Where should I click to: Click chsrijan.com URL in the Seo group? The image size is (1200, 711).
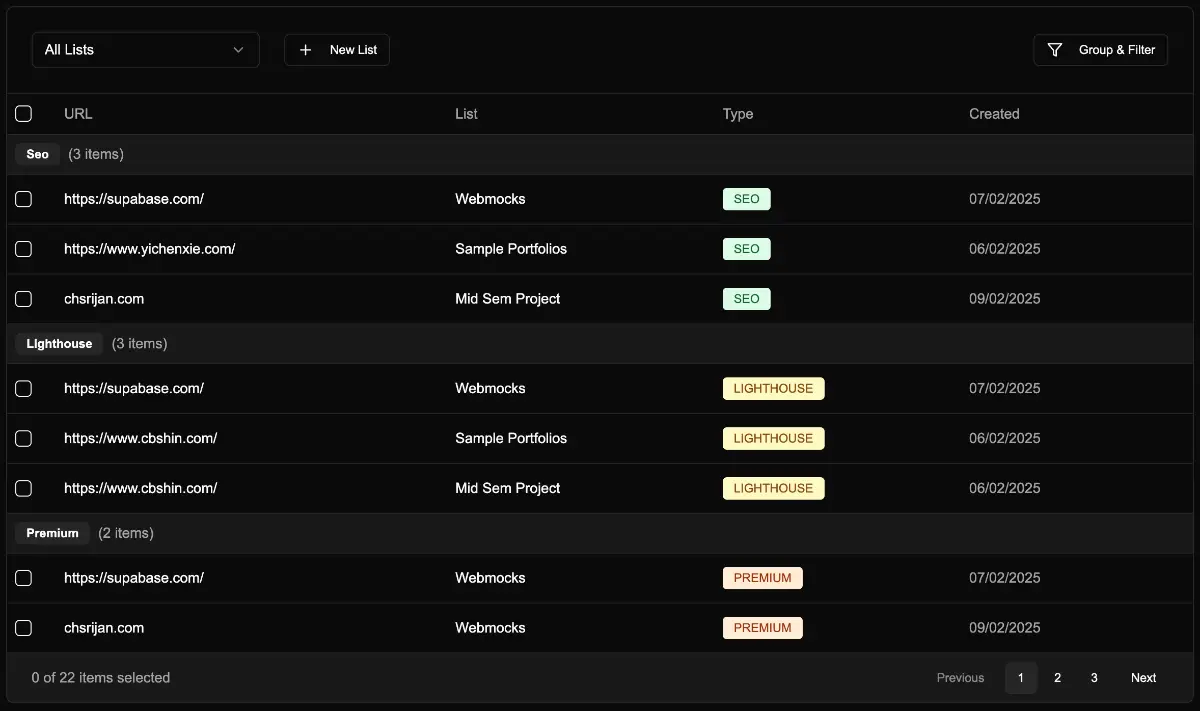(x=104, y=299)
